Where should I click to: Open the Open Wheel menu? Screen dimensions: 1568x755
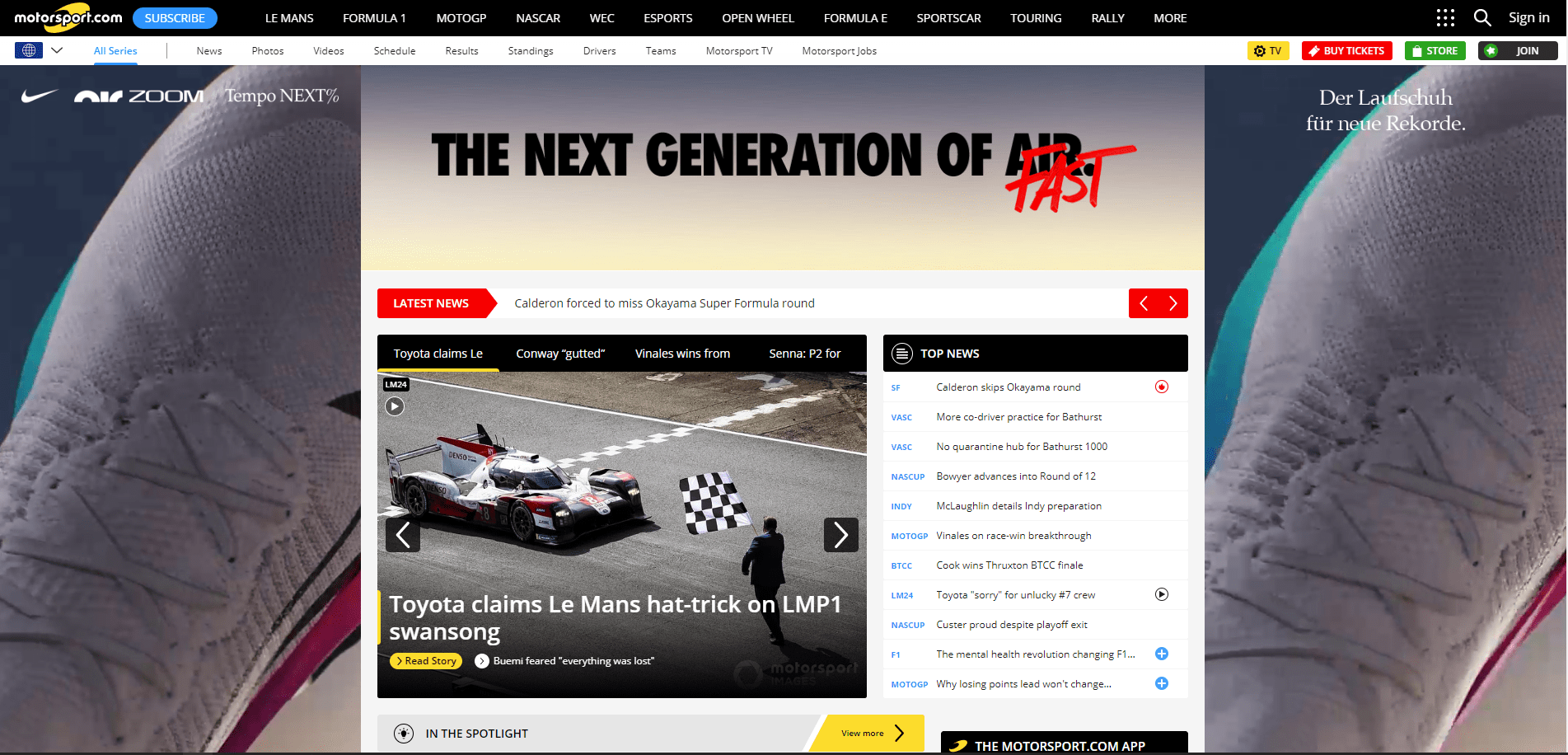point(758,18)
